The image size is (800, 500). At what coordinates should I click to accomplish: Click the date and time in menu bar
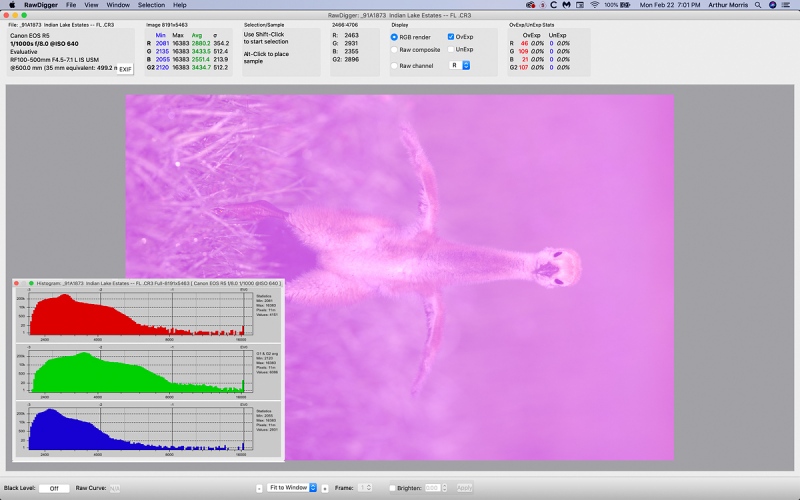point(670,5)
